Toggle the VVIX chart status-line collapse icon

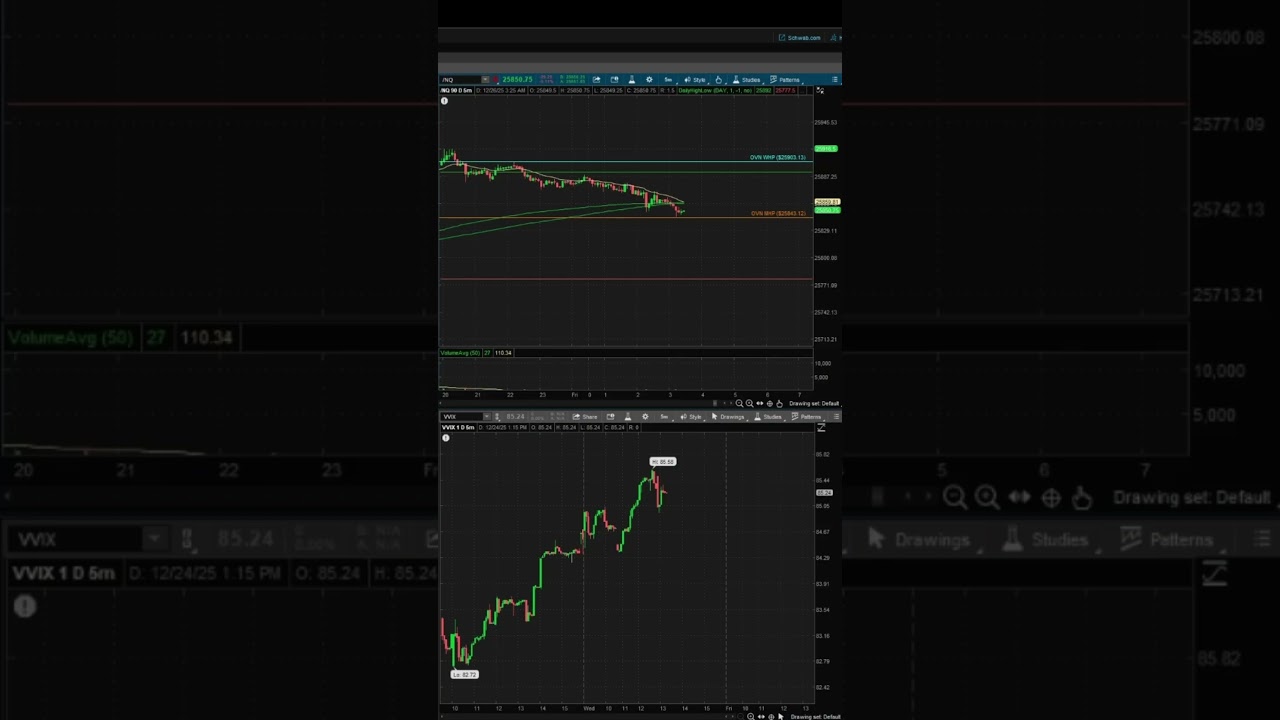tap(821, 427)
